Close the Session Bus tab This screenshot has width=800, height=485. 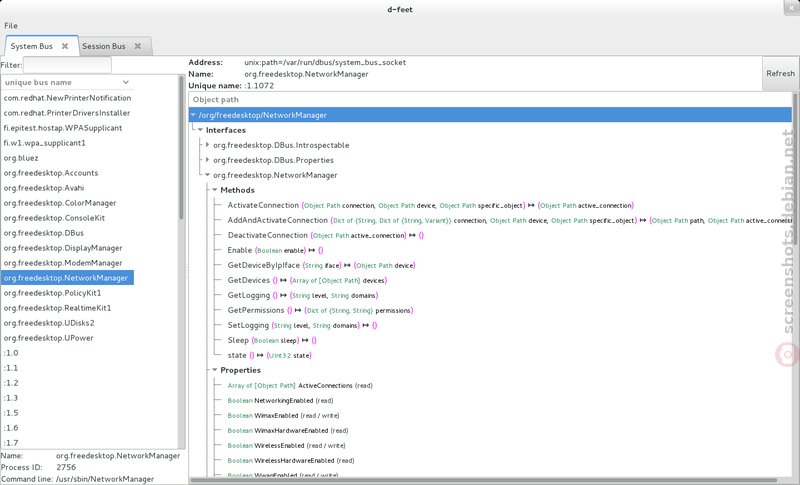point(138,46)
